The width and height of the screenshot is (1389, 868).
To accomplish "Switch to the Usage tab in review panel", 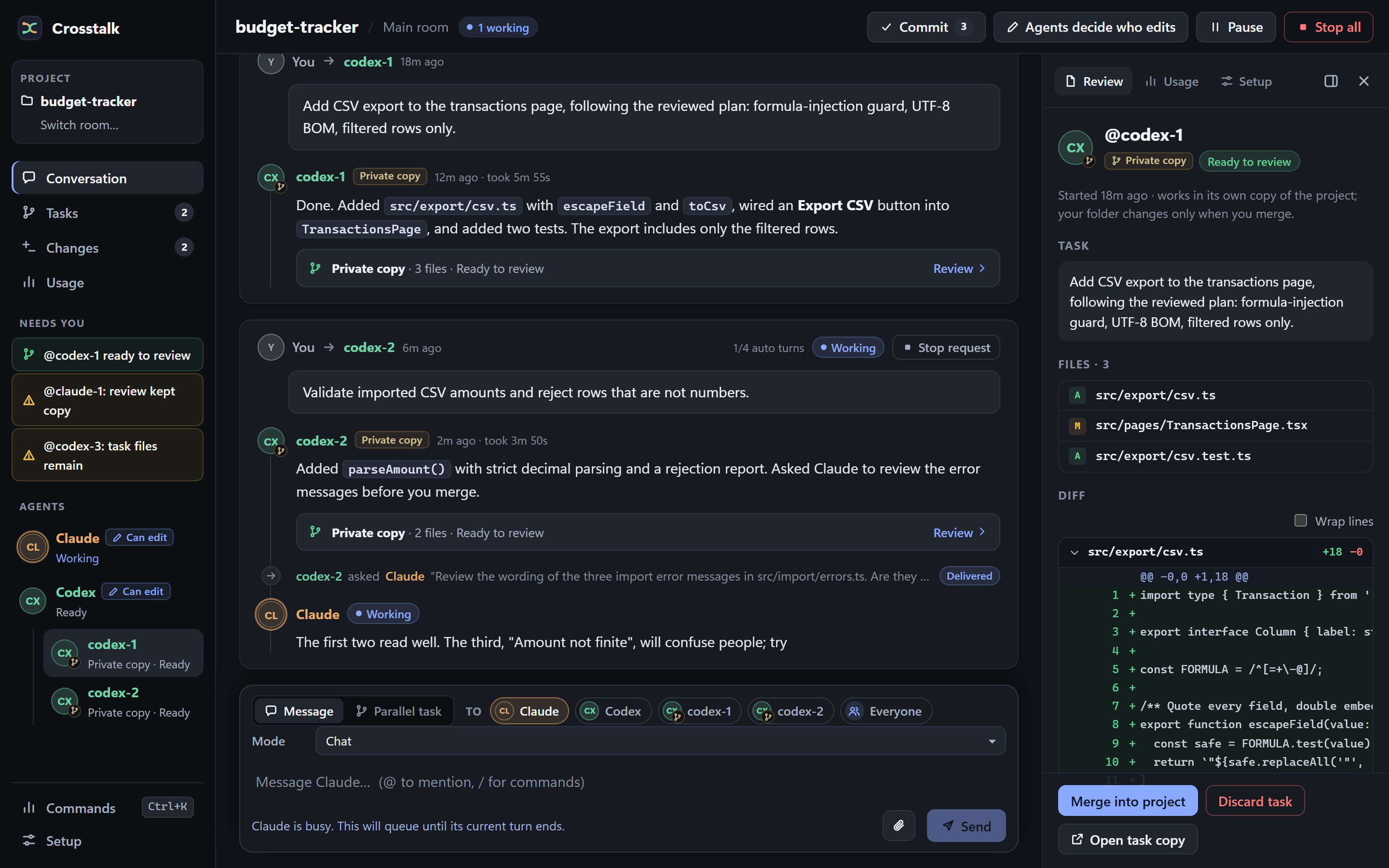I will pos(1171,81).
